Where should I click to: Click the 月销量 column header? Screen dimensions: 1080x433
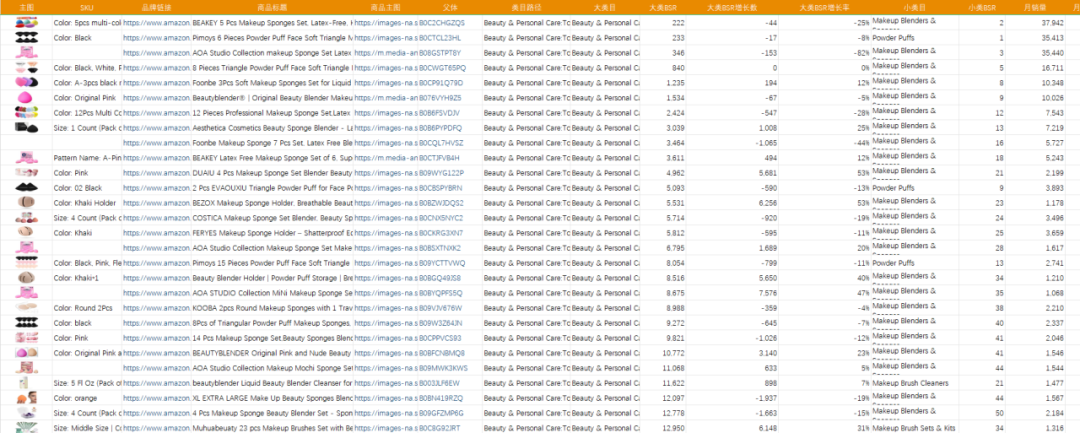click(1035, 8)
